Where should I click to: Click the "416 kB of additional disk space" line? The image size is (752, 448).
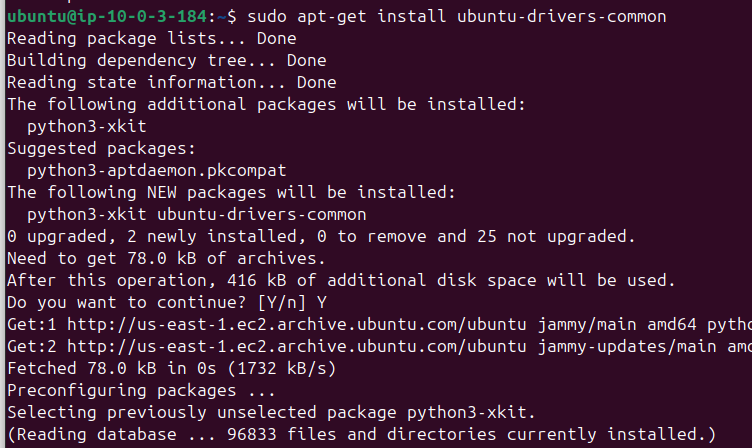(340, 280)
